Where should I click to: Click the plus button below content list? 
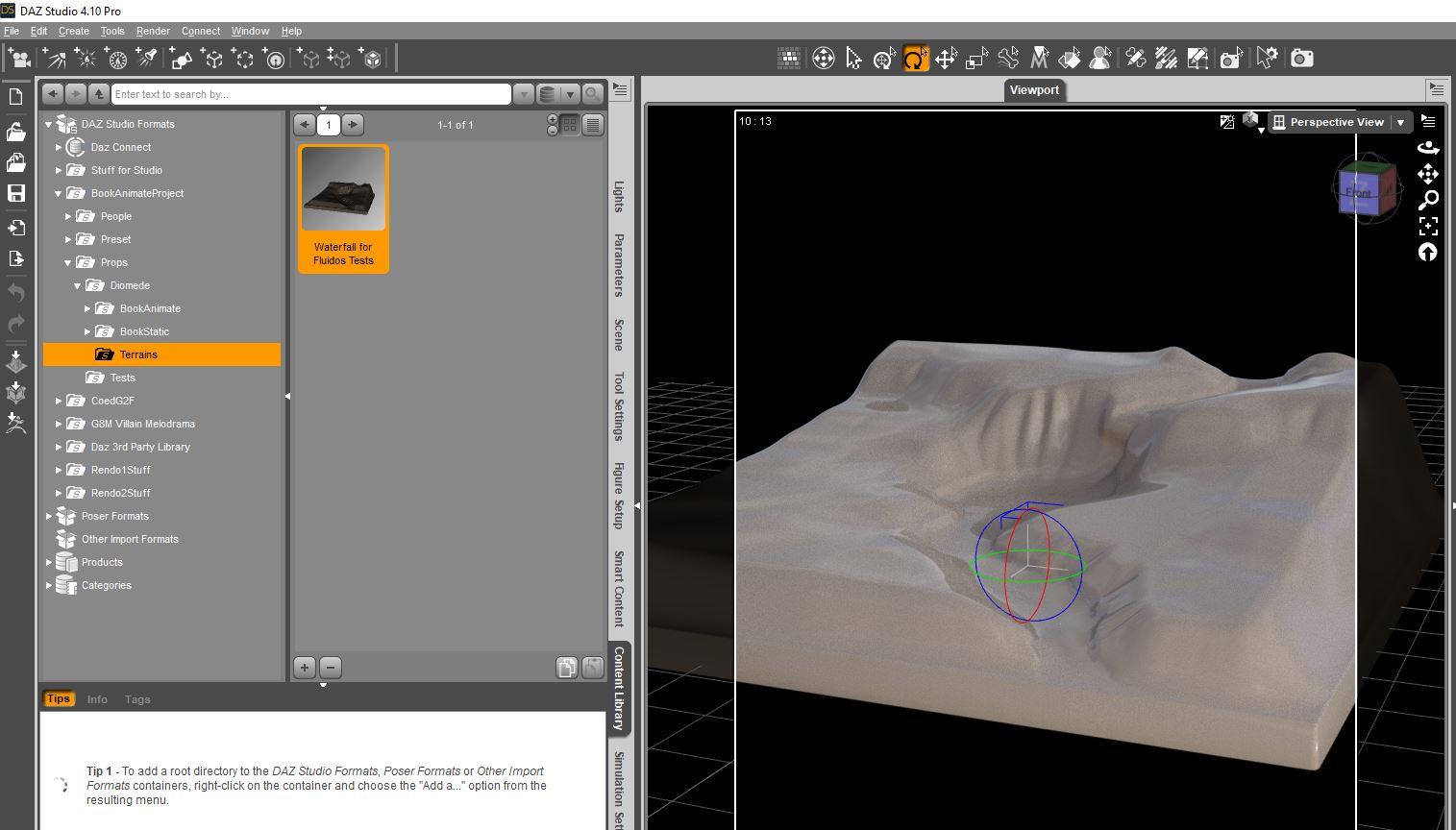[305, 668]
